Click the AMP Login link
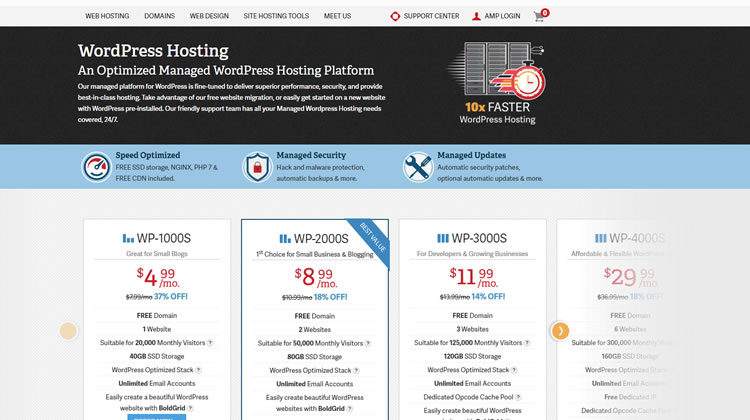 pos(502,16)
